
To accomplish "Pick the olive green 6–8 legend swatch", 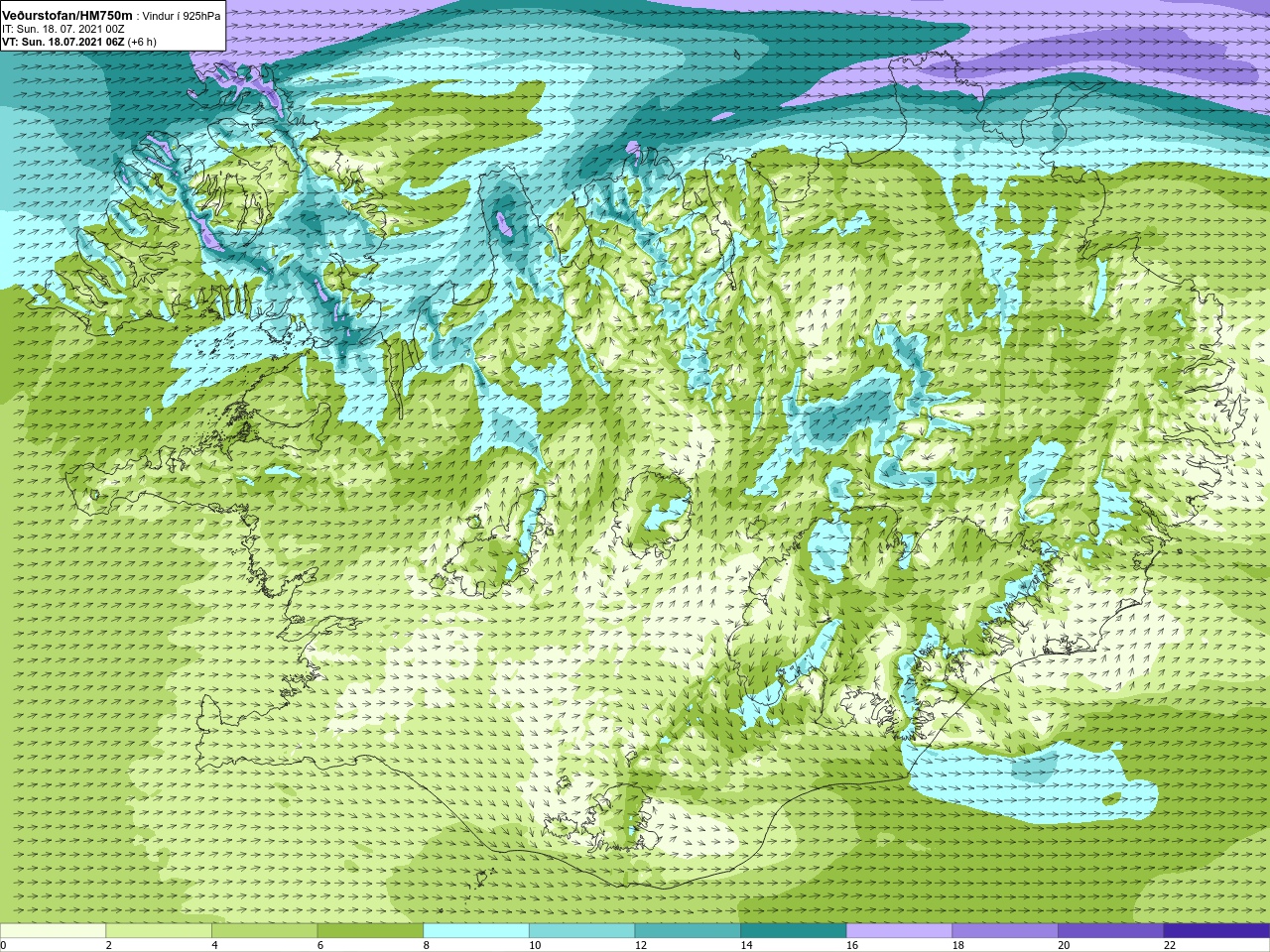I will [x=370, y=930].
